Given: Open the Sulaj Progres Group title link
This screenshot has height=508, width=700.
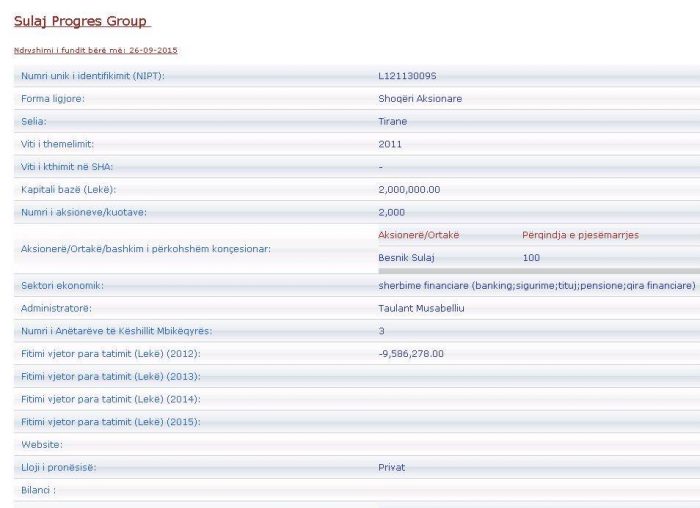Looking at the screenshot, I should click(x=80, y=21).
